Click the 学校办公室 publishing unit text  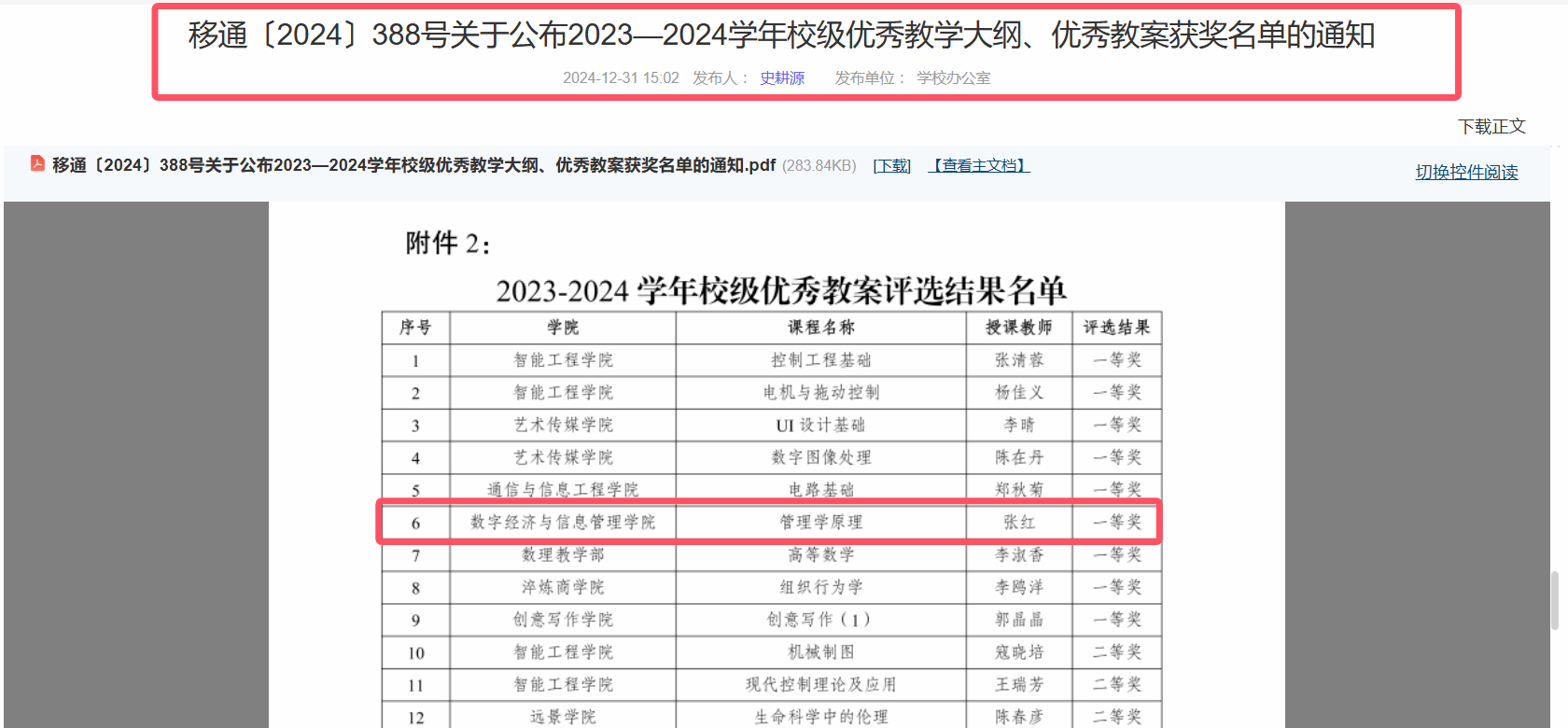pyautogui.click(x=954, y=78)
